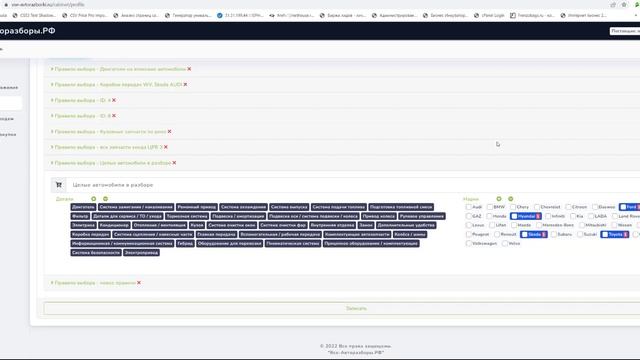This screenshot has width=640, height=360.
Task: Toggle the 'Рулевое управление' tag
Action: pos(422,216)
